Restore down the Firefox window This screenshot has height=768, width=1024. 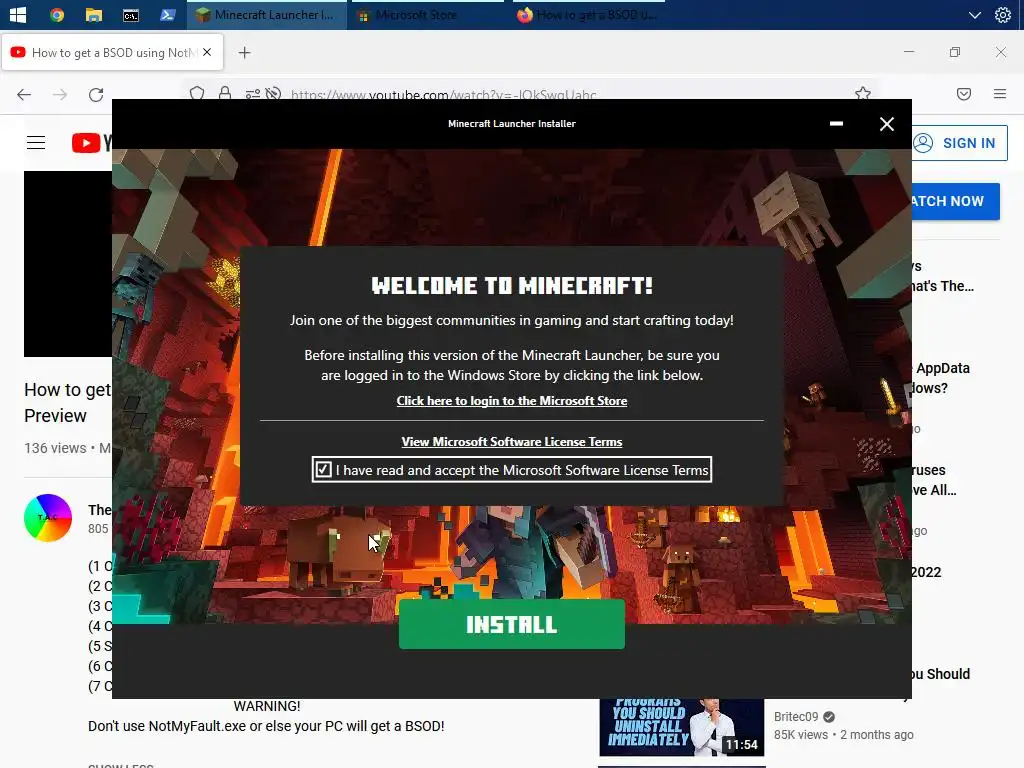point(955,52)
